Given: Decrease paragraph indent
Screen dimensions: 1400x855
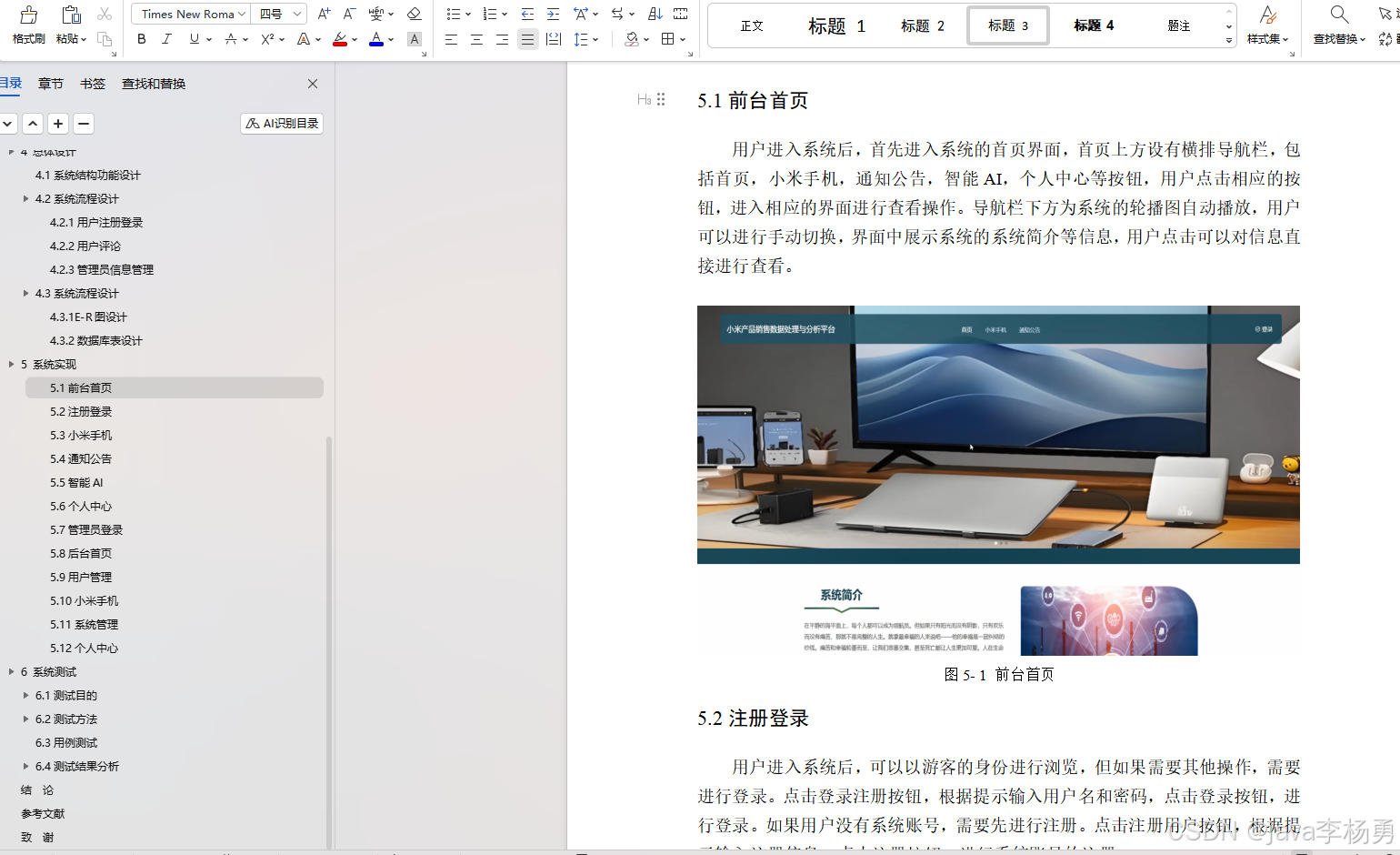Looking at the screenshot, I should [x=527, y=14].
